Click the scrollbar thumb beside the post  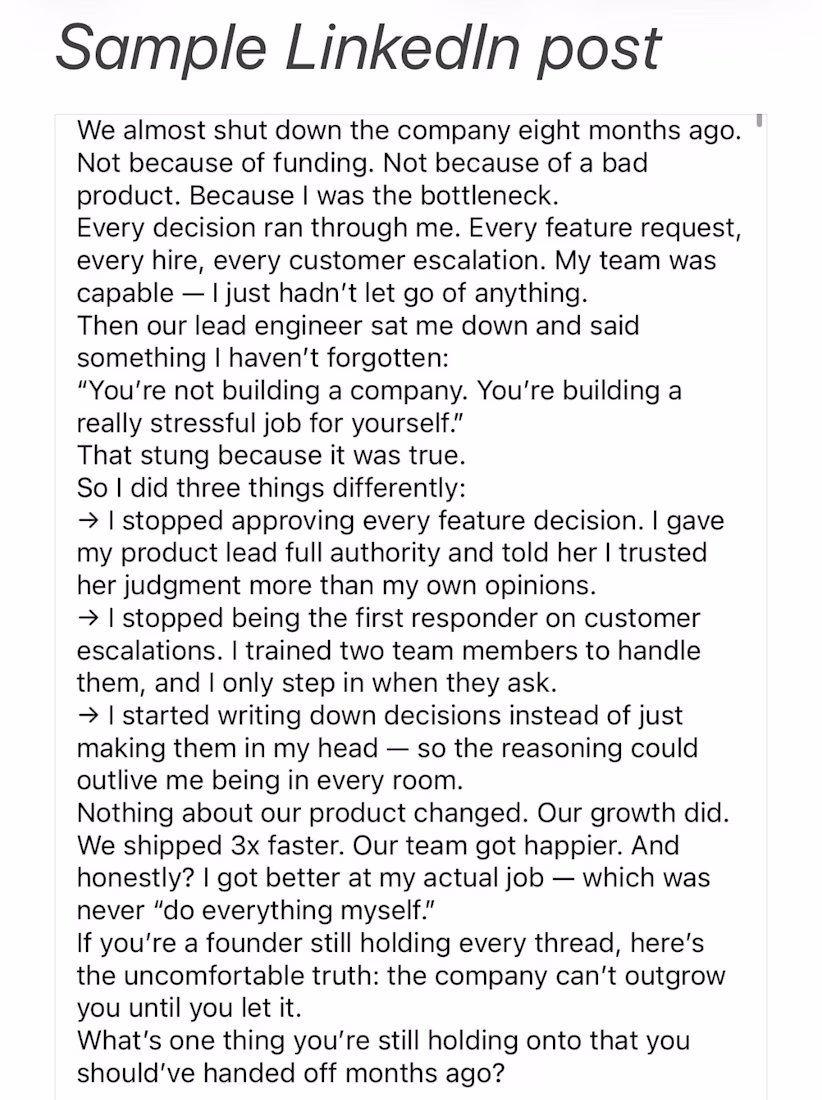759,120
